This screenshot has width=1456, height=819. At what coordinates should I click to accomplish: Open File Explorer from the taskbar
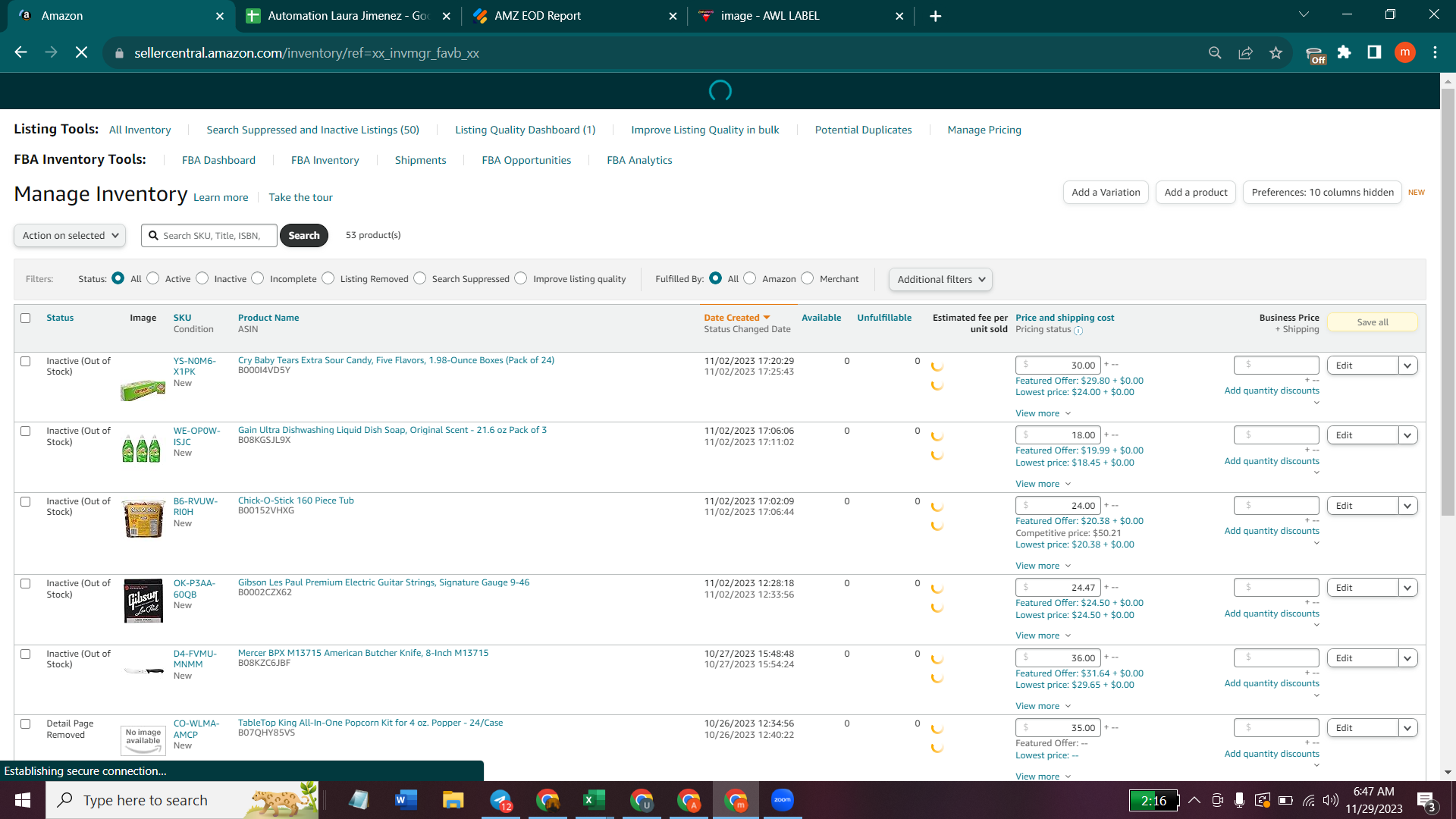[x=453, y=800]
